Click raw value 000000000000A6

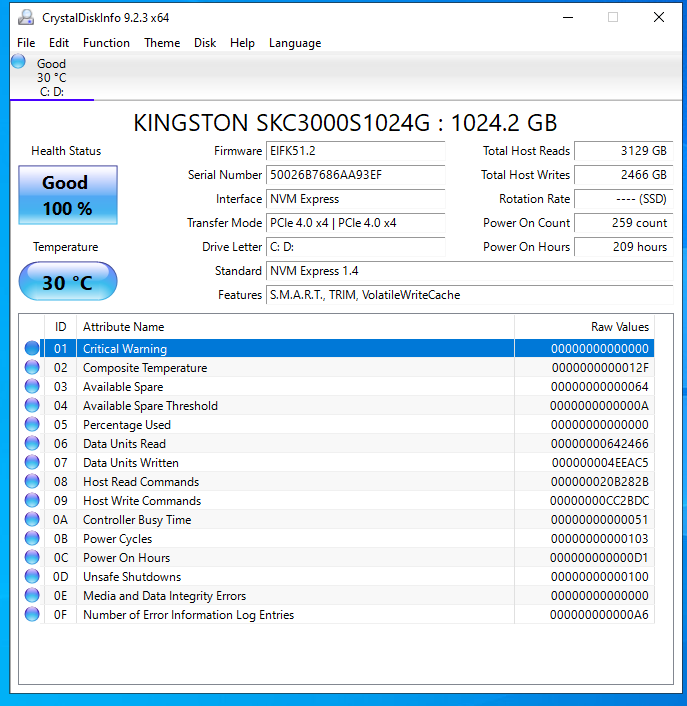click(x=599, y=615)
